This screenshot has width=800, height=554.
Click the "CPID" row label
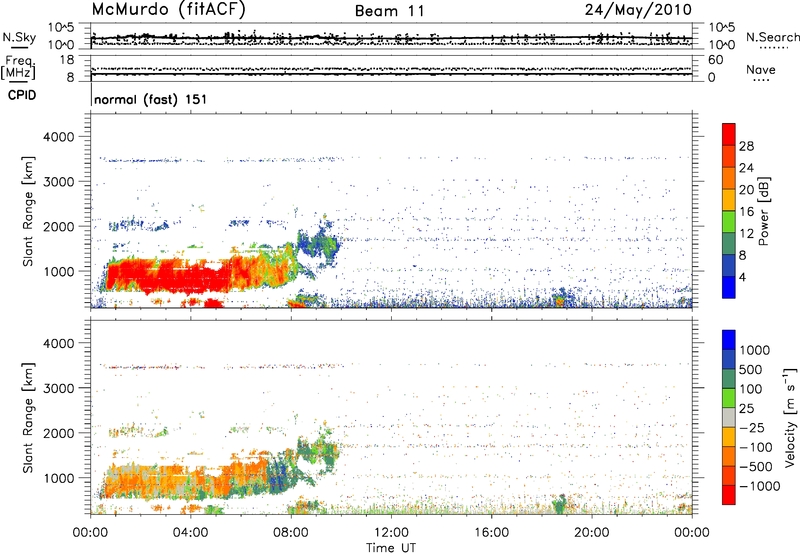tap(22, 95)
